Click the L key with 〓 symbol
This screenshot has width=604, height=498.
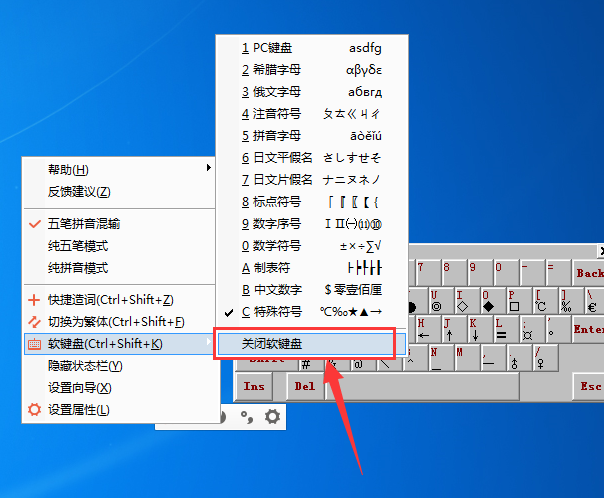point(506,329)
